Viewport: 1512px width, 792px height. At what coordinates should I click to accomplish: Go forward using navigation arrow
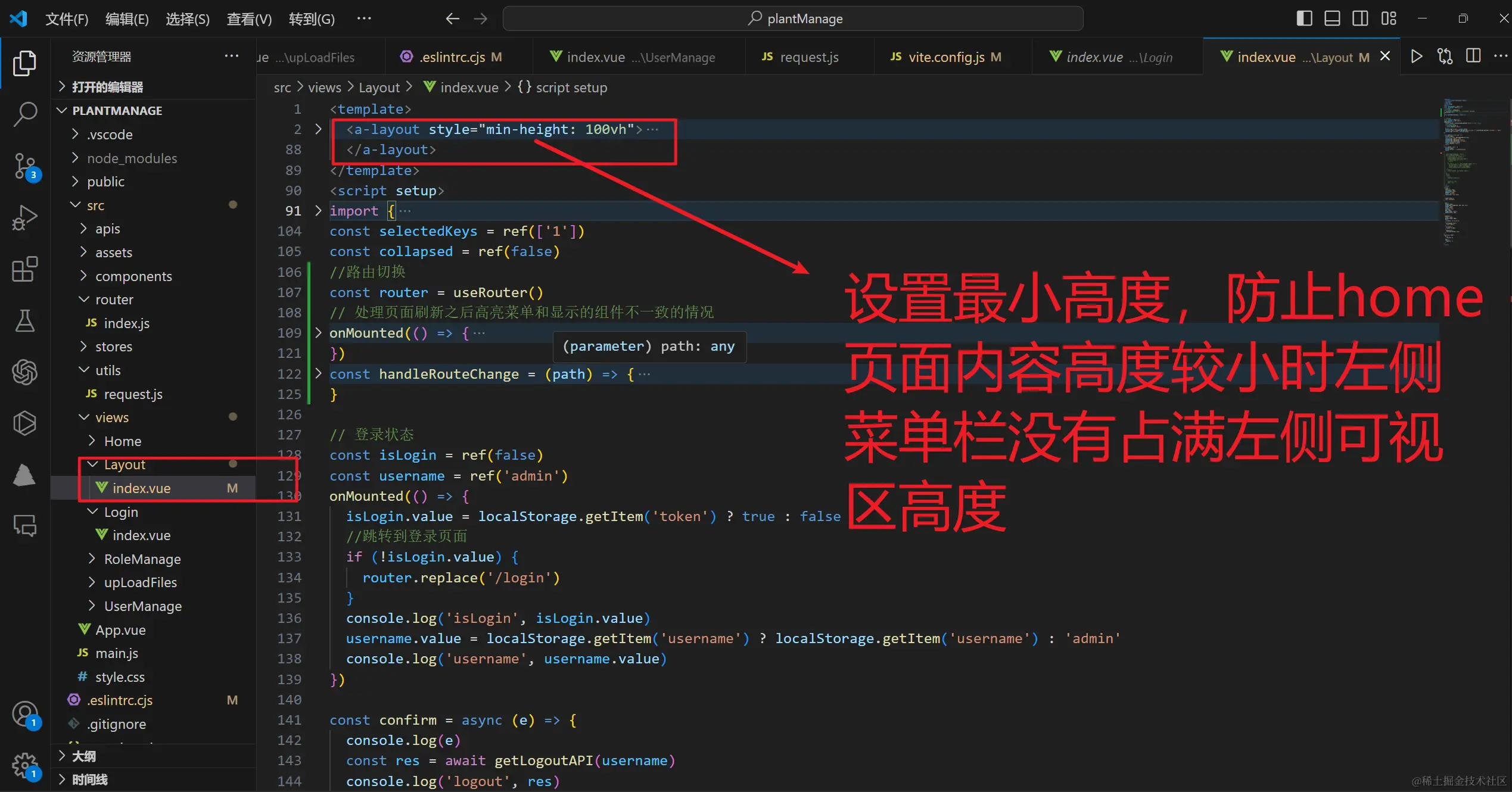point(480,19)
